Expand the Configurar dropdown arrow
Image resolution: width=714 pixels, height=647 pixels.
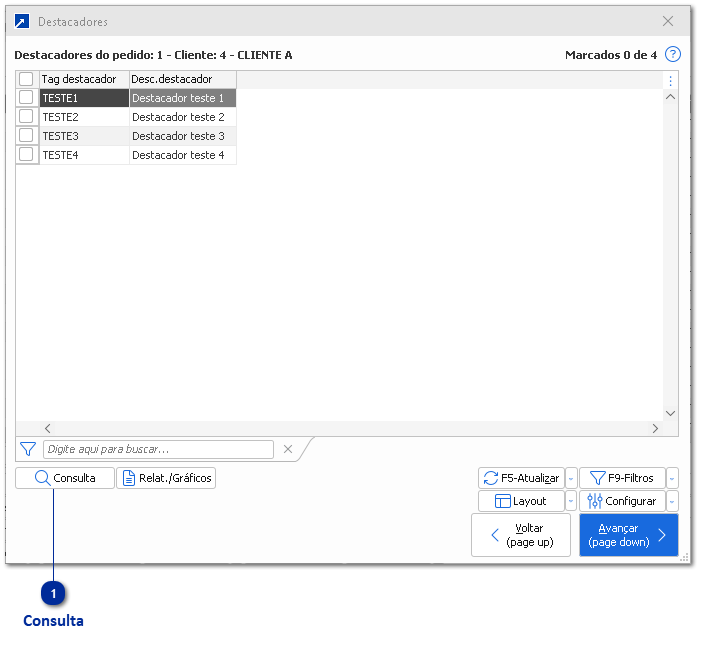(672, 501)
